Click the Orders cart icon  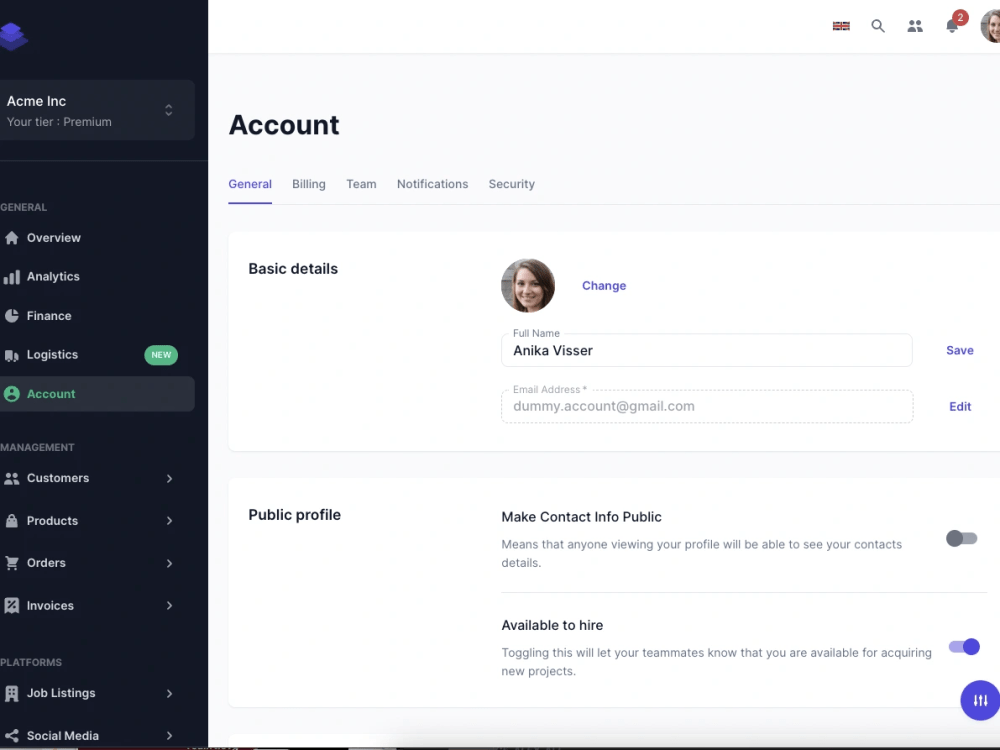pyautogui.click(x=11, y=563)
